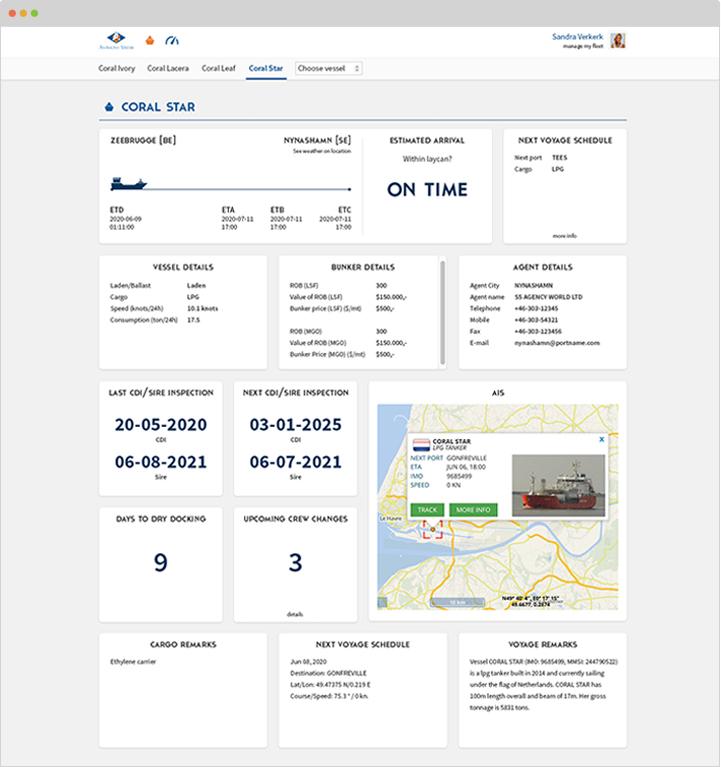The height and width of the screenshot is (767, 721).
Task: Select the Coral Star tab
Action: tap(266, 68)
